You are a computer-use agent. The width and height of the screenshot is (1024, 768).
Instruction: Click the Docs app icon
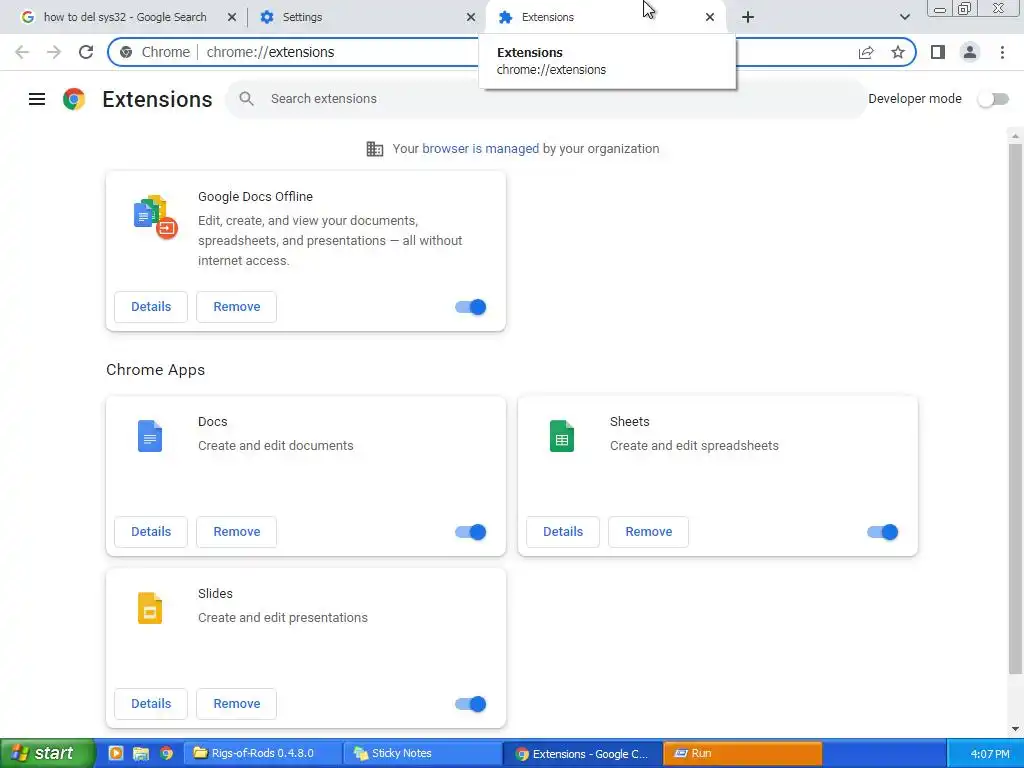(x=150, y=436)
